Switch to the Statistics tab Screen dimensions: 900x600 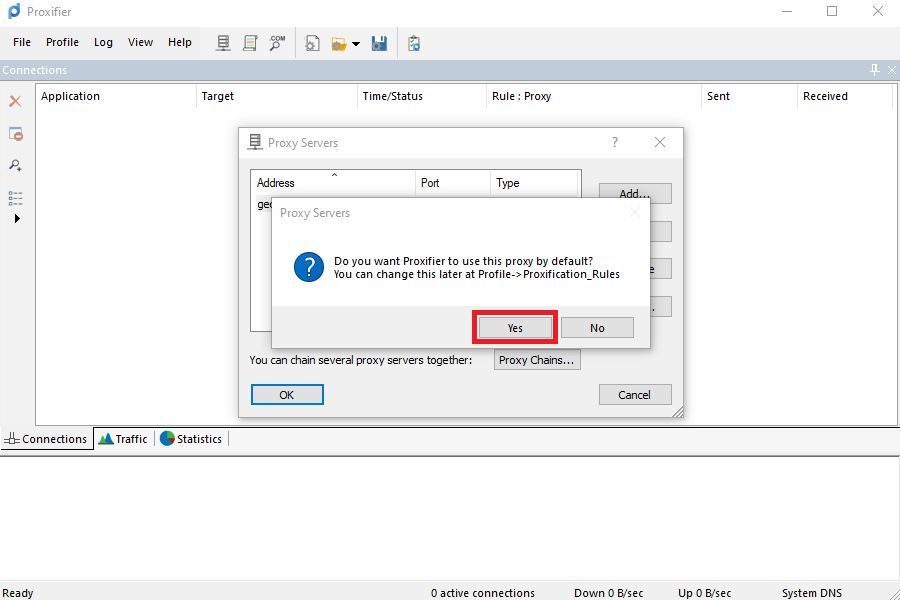point(191,439)
